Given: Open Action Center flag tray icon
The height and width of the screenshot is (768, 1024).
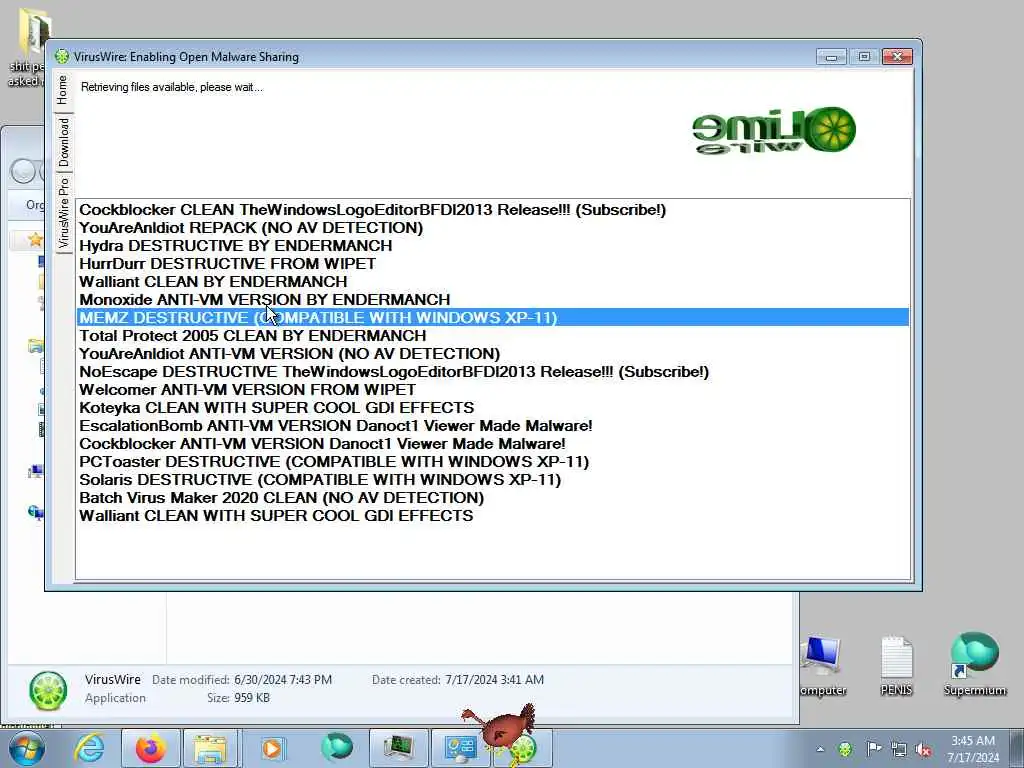Looking at the screenshot, I should click(873, 749).
